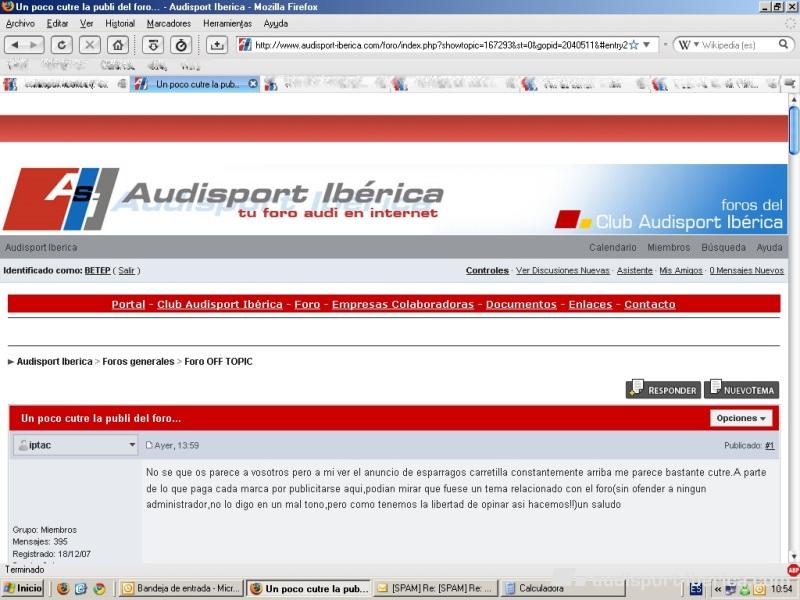Open the Windows Inicio start button
The height and width of the screenshot is (600, 800).
tap(23, 588)
